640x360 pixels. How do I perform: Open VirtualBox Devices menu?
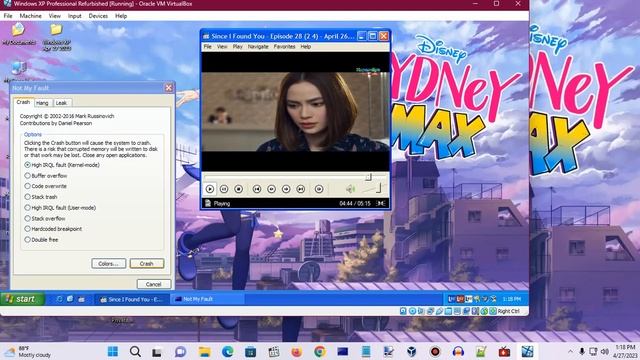coord(98,16)
